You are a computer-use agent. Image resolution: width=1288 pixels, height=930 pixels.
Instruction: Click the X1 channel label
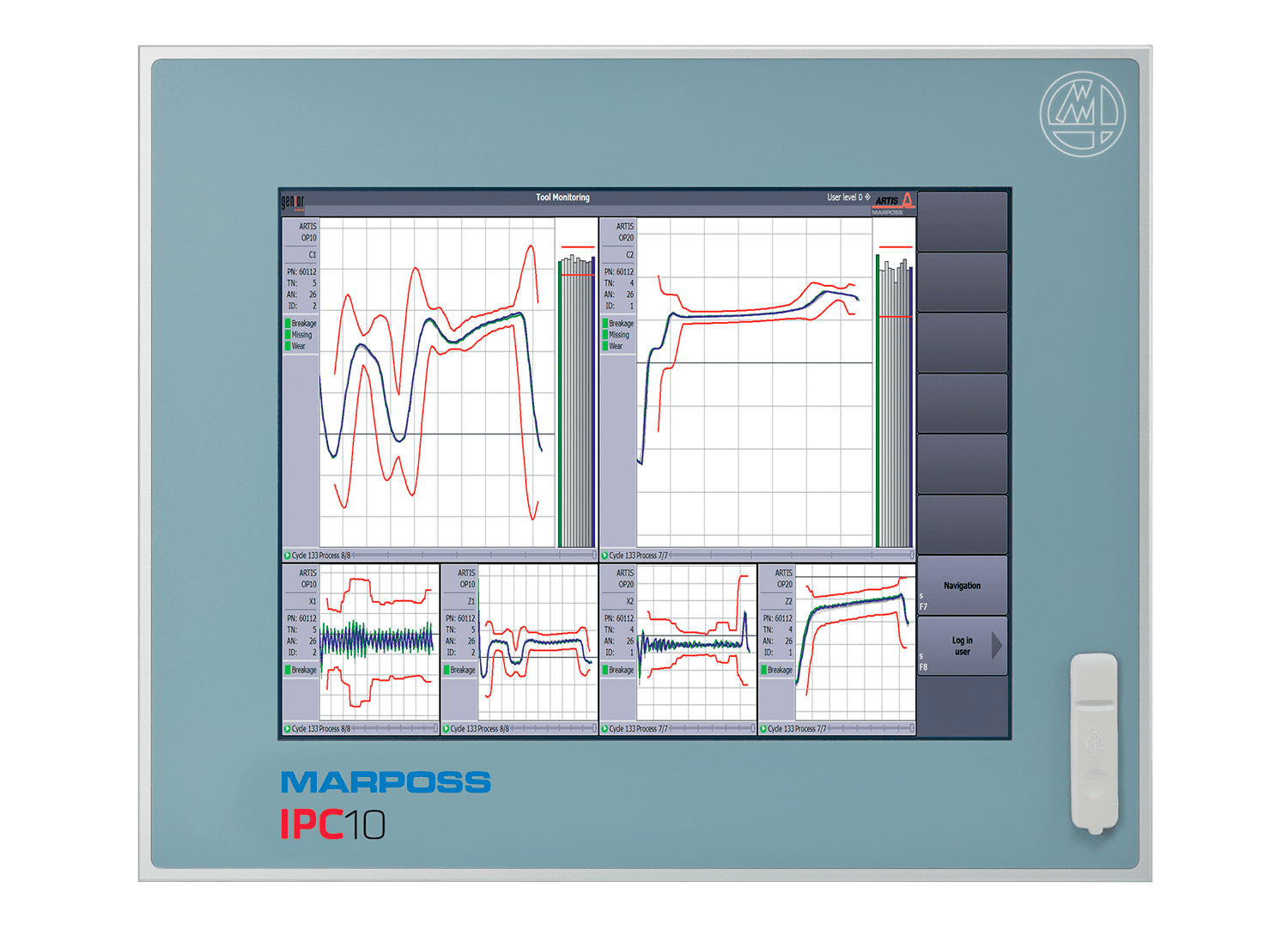point(313,601)
